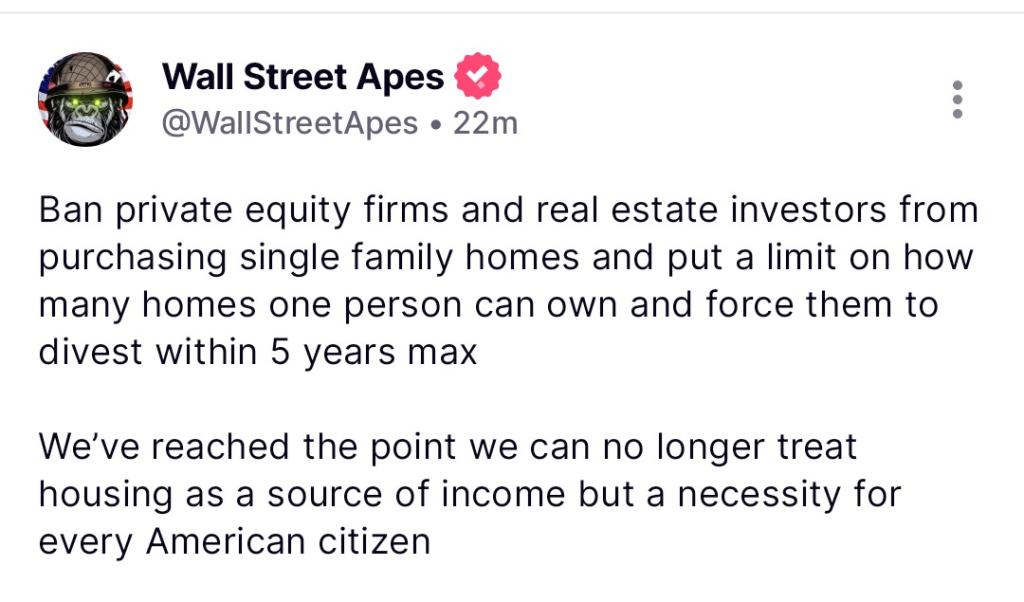1024x602 pixels.
Task: Open the Wall Street Apes profile avatar
Action: point(85,99)
